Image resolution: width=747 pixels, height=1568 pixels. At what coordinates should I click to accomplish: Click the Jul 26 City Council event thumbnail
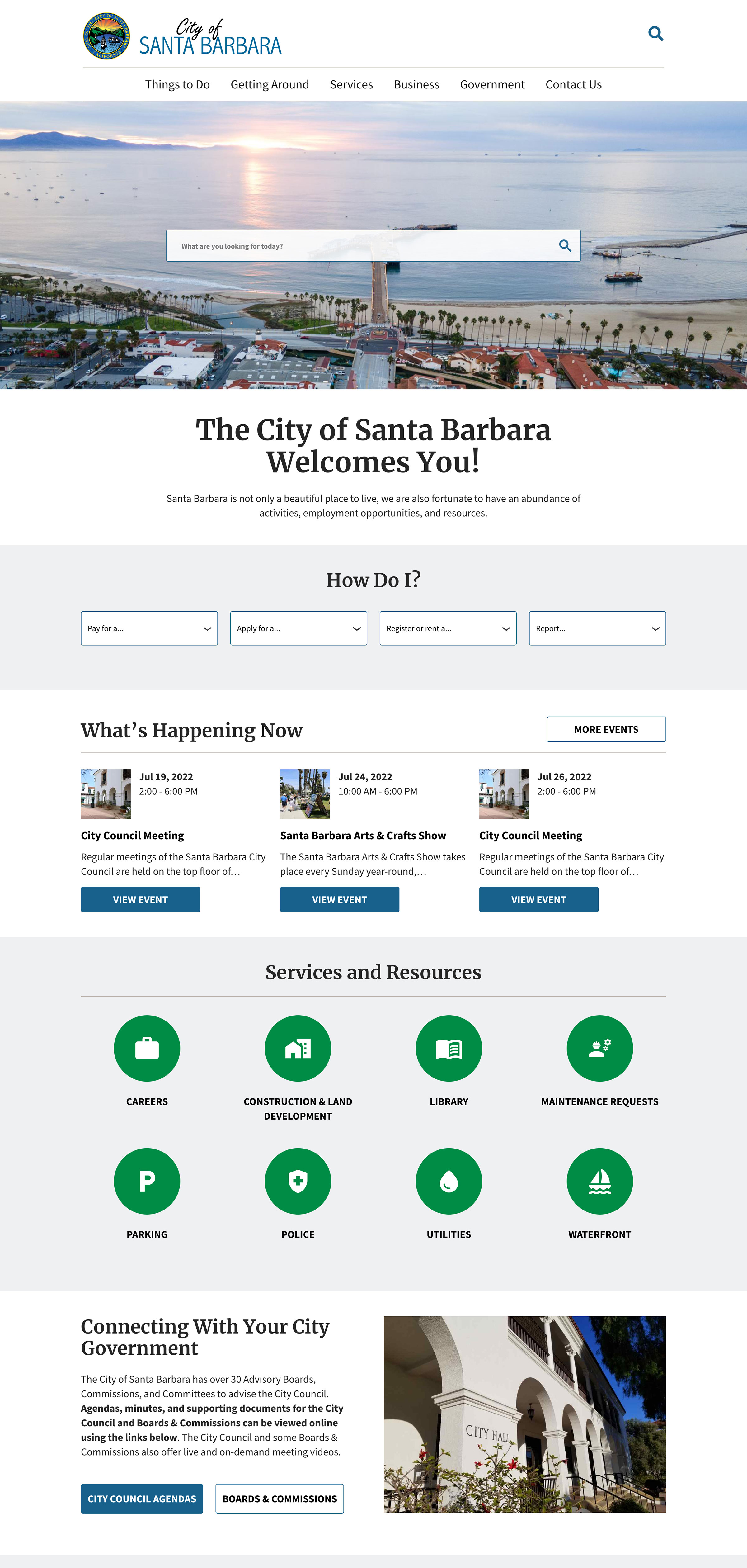click(504, 794)
